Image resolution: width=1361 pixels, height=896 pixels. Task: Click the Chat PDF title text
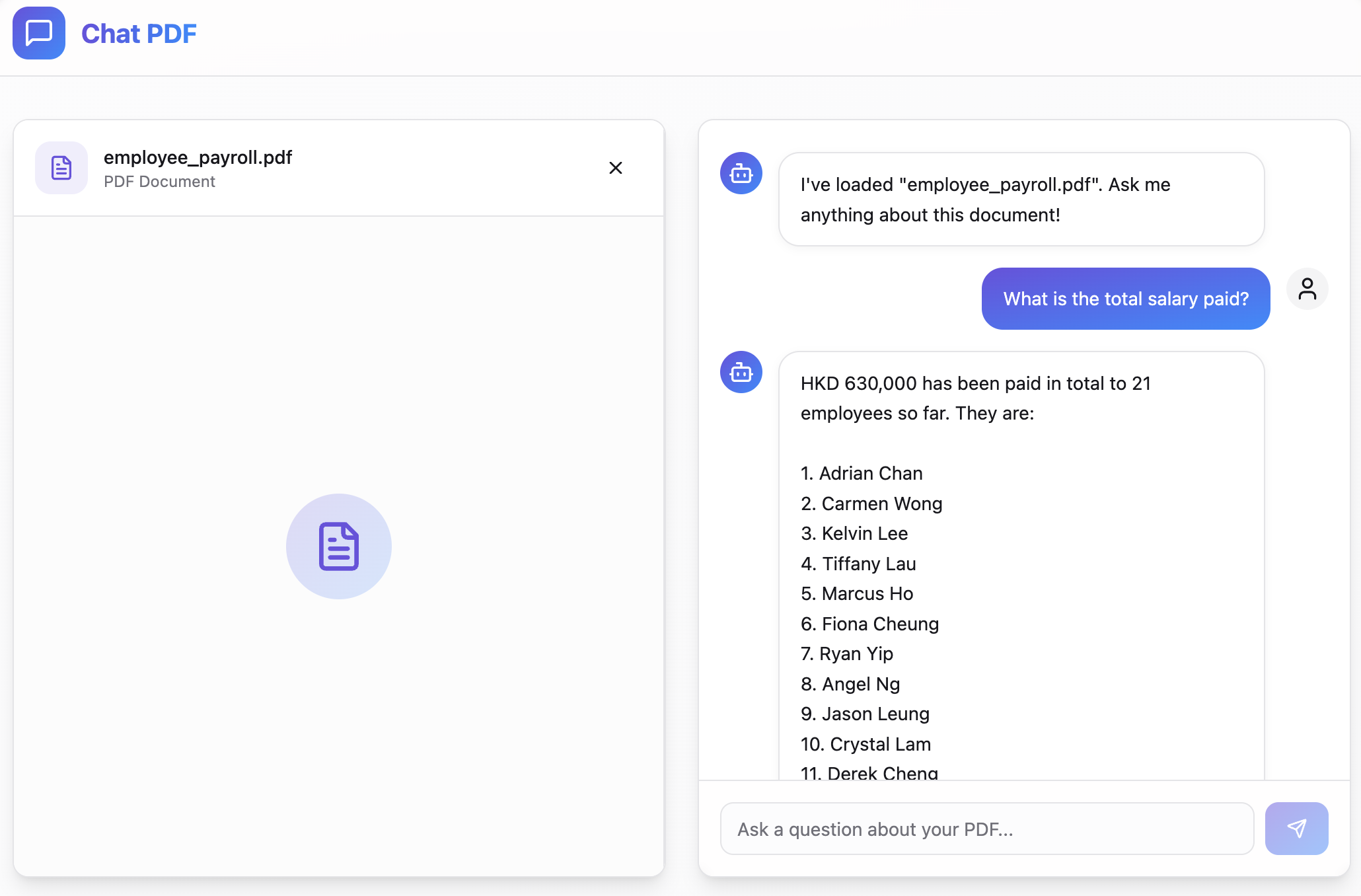(x=139, y=33)
